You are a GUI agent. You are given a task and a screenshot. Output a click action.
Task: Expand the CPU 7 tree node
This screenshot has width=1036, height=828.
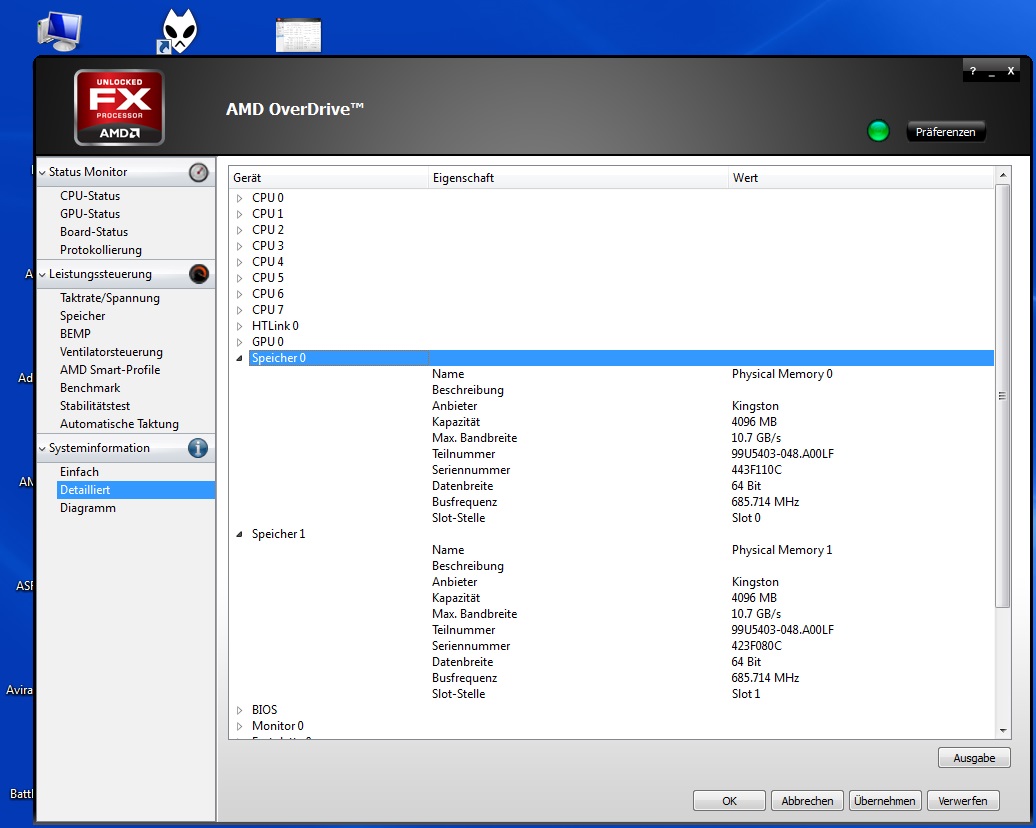[239, 310]
